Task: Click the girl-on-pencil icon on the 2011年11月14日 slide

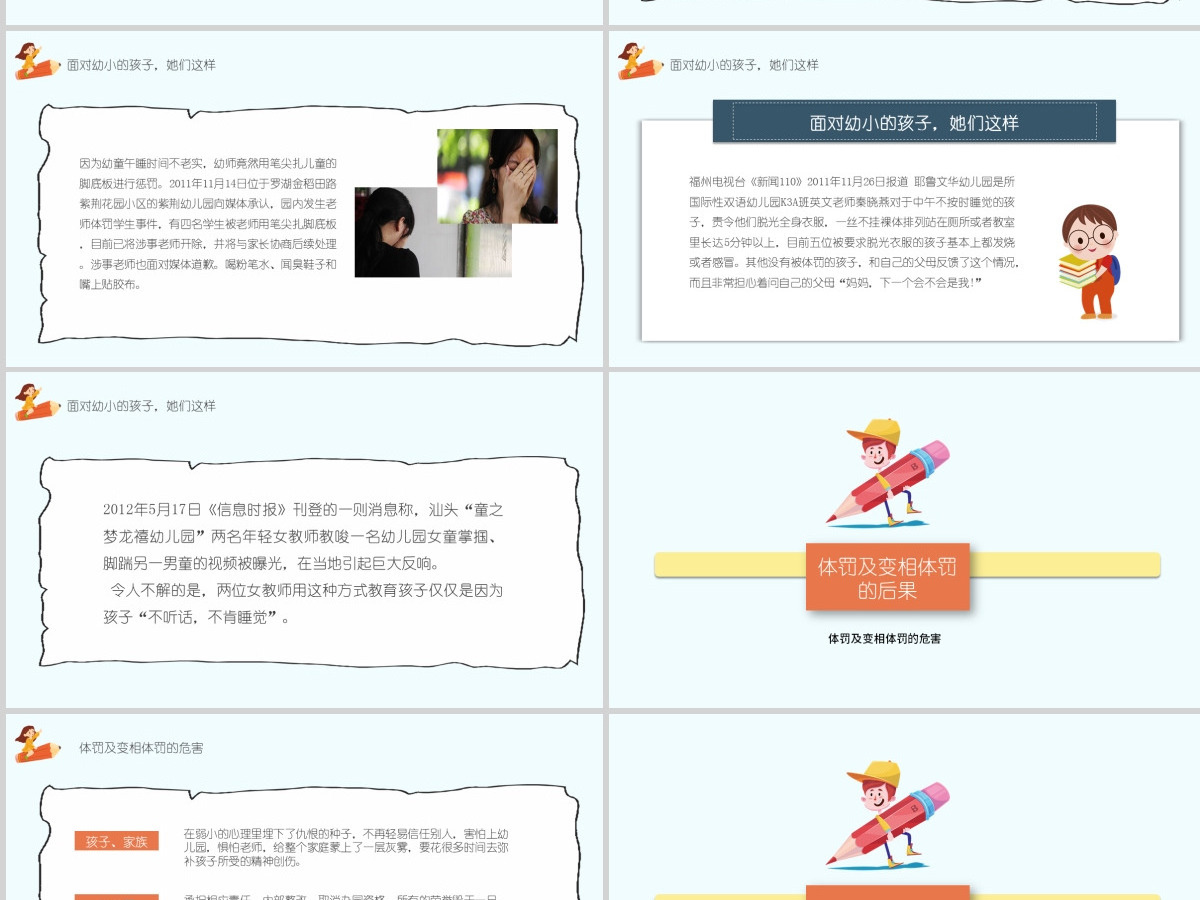Action: (x=38, y=62)
